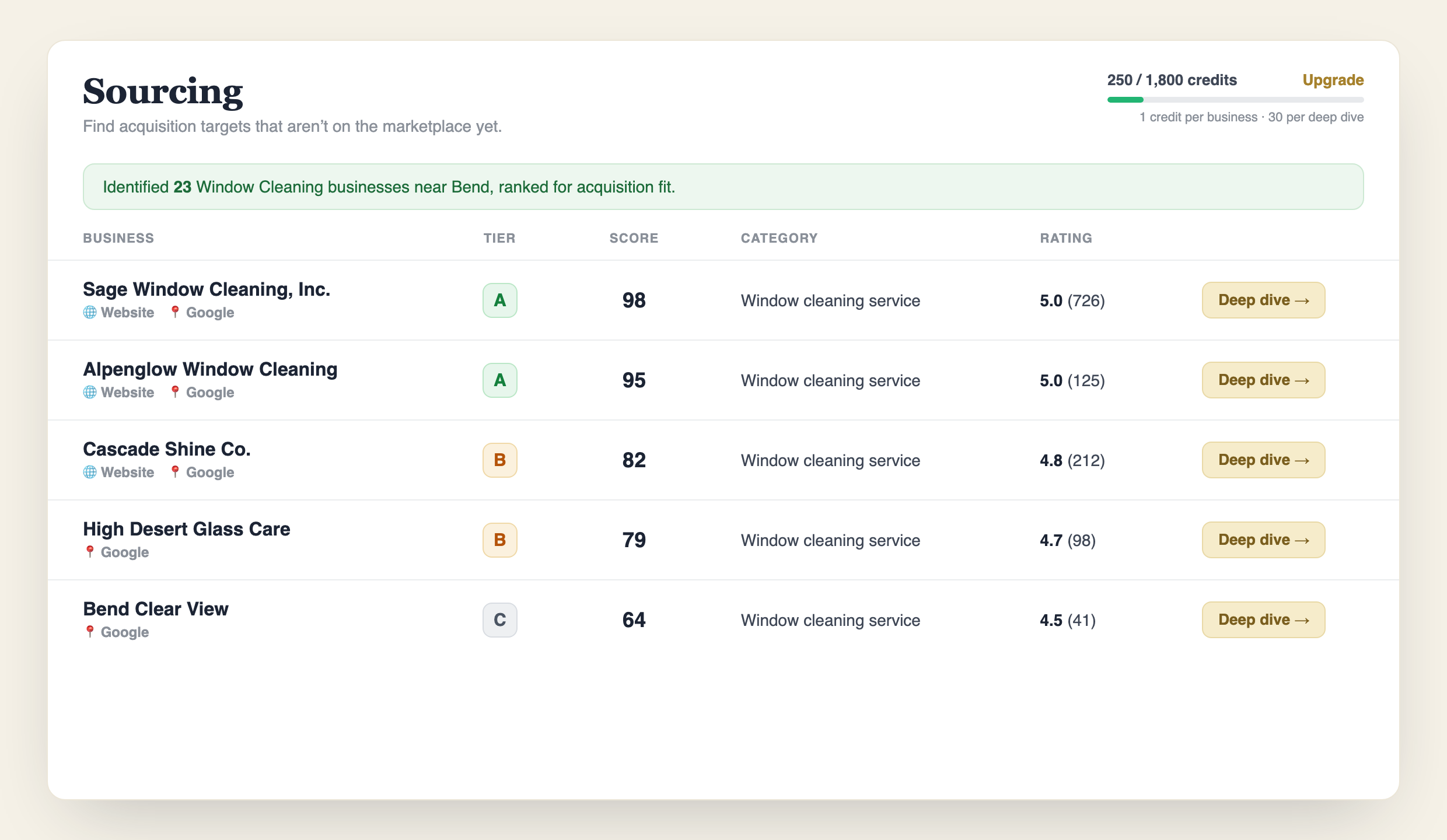This screenshot has height=840, width=1447.
Task: Sort by the Score column header
Action: click(634, 238)
